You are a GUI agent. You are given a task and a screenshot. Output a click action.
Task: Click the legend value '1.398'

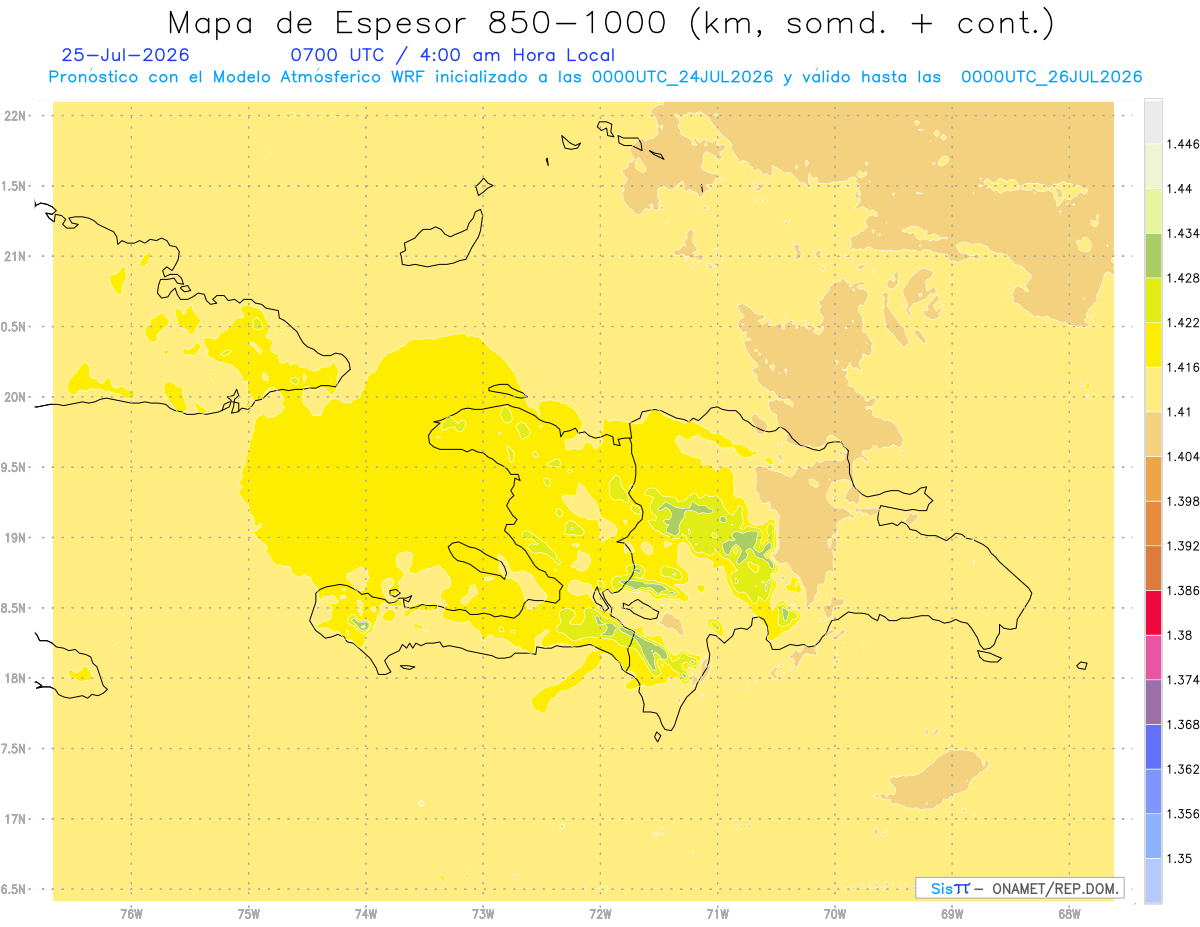[1184, 501]
